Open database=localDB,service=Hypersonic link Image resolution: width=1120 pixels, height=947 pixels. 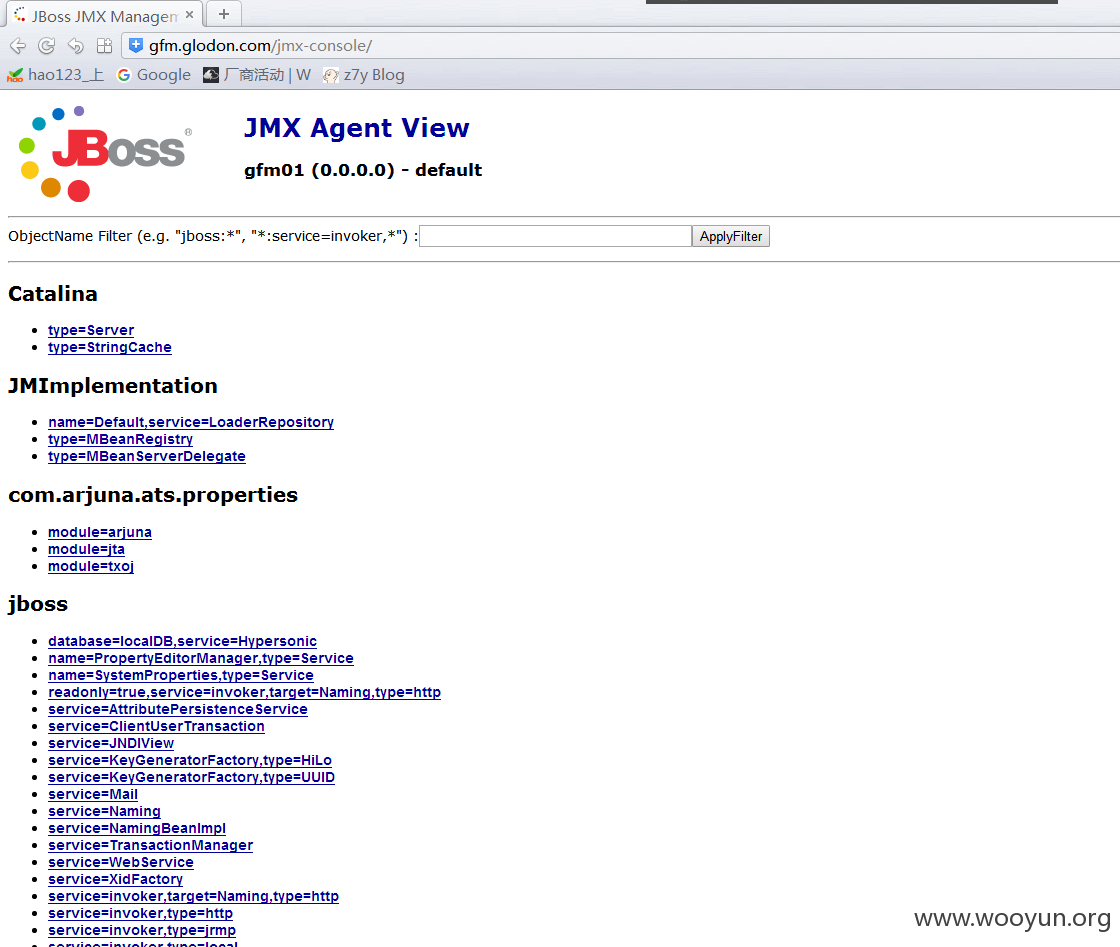[x=182, y=641]
